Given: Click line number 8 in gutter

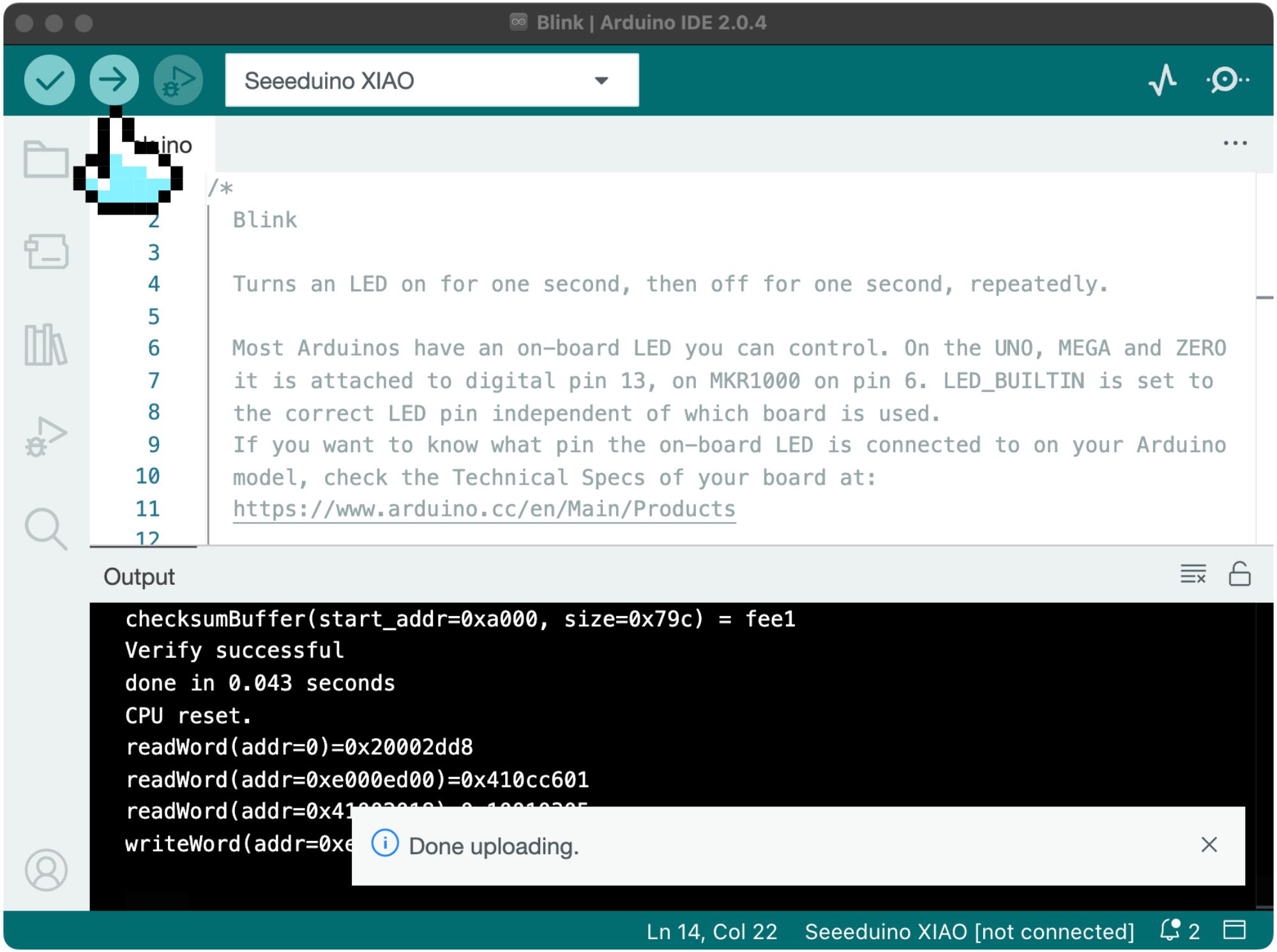Looking at the screenshot, I should [x=154, y=412].
